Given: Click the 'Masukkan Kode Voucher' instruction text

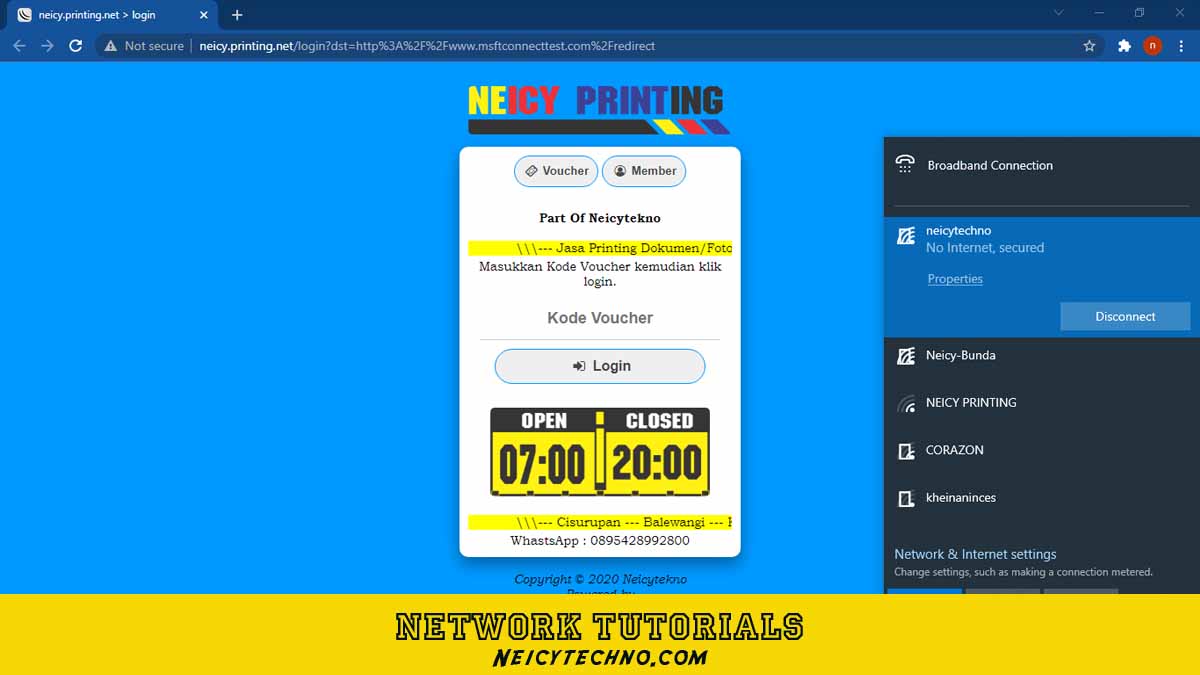Looking at the screenshot, I should [600, 274].
